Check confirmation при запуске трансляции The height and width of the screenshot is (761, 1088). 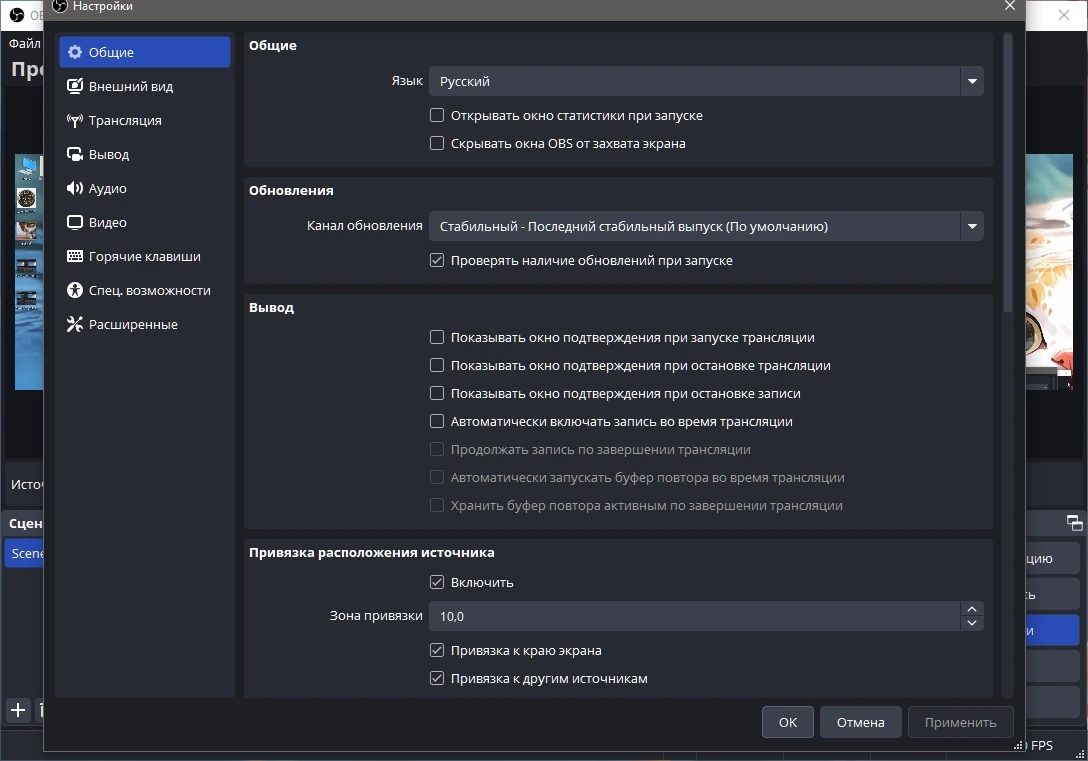coord(436,337)
